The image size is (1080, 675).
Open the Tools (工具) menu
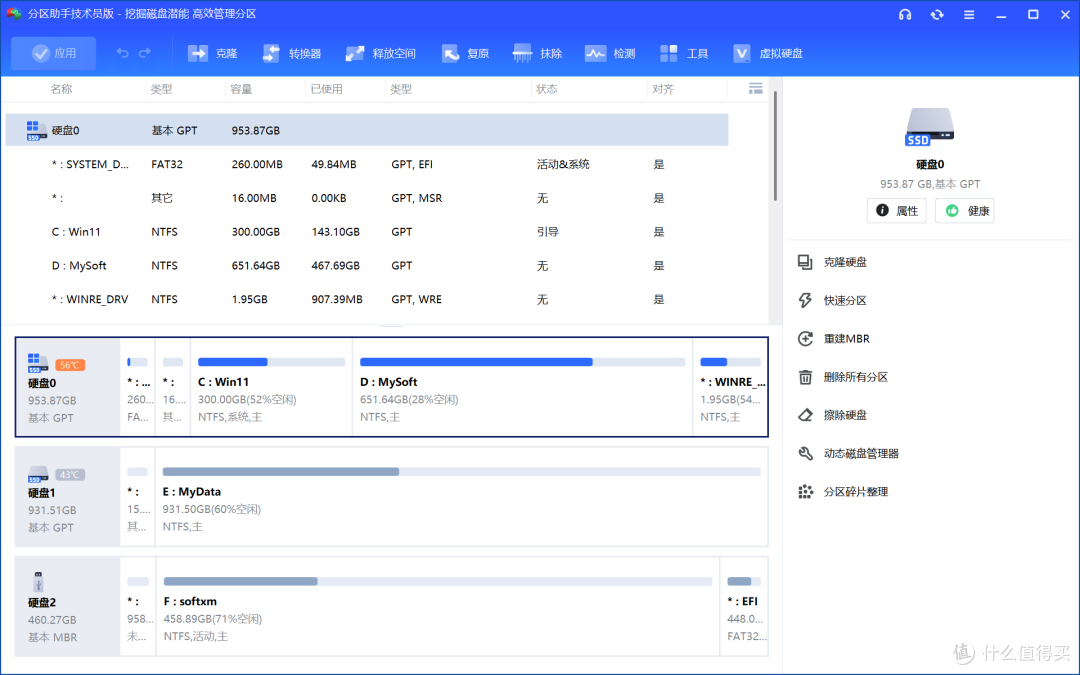click(684, 53)
